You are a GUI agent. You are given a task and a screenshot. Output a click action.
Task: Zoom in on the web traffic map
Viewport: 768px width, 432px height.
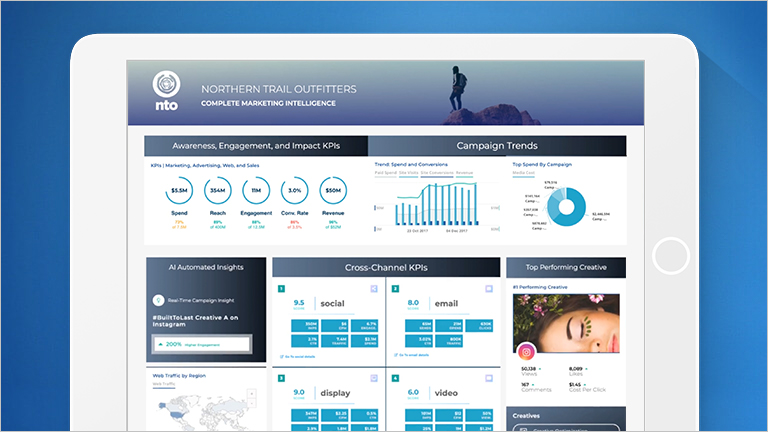click(252, 394)
